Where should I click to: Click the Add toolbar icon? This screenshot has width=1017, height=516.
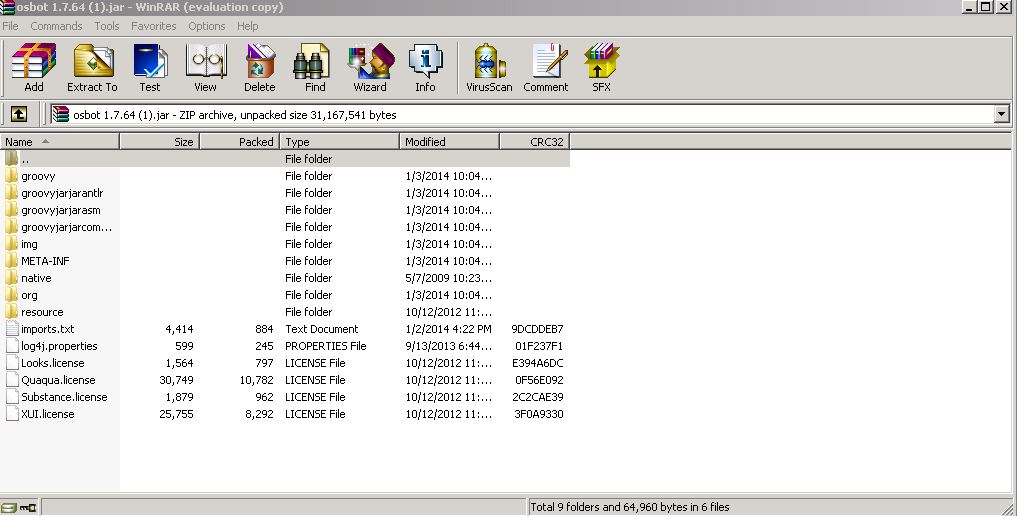click(34, 67)
